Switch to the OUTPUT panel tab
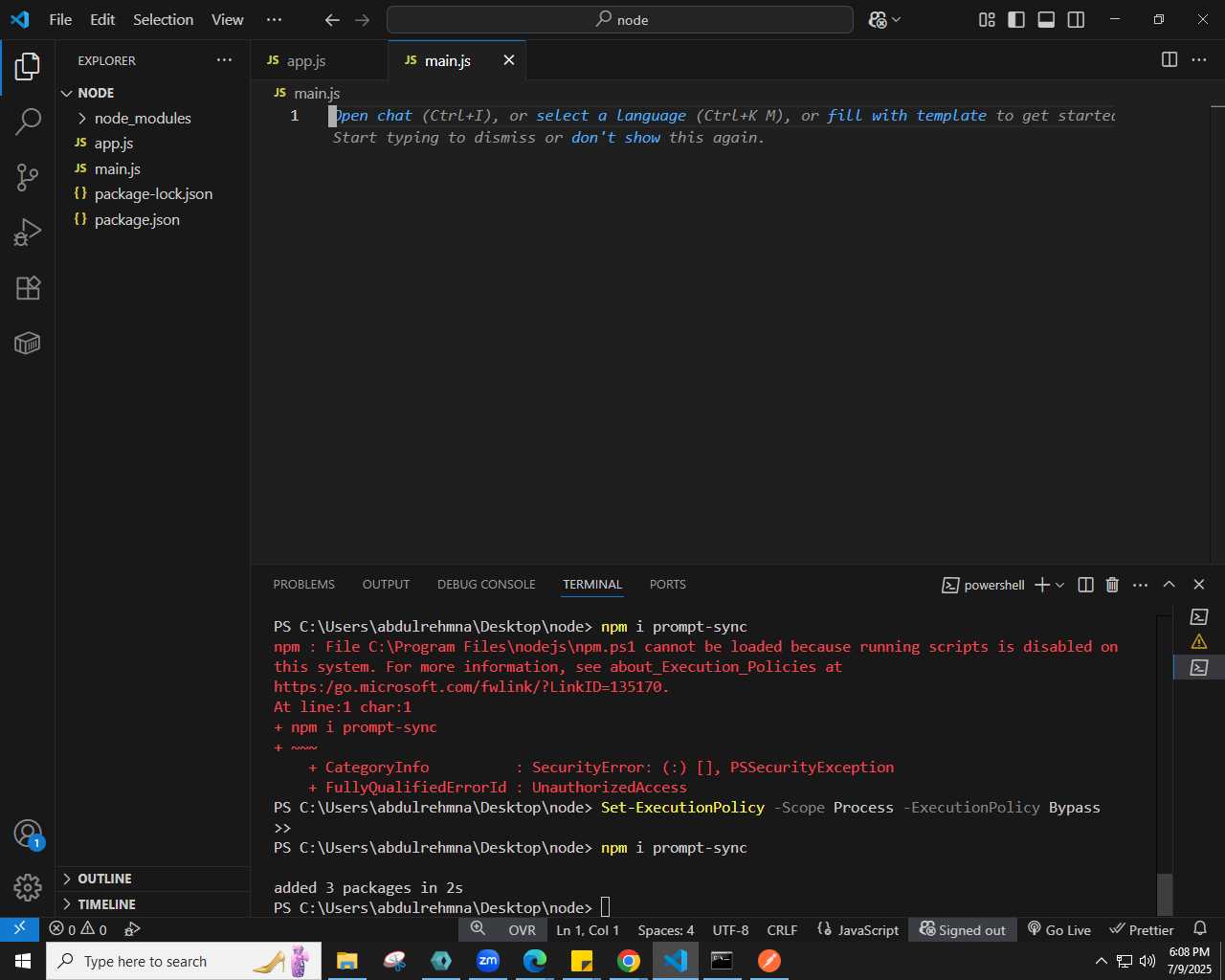 (x=386, y=584)
